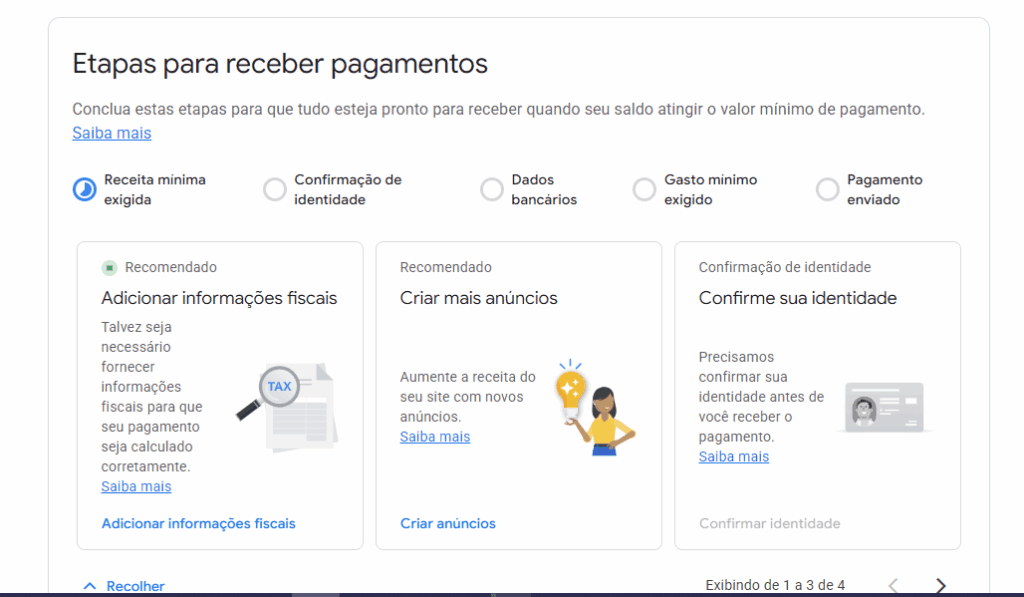Click the Dados bancários step circle
The height and width of the screenshot is (597, 1024).
(491, 189)
